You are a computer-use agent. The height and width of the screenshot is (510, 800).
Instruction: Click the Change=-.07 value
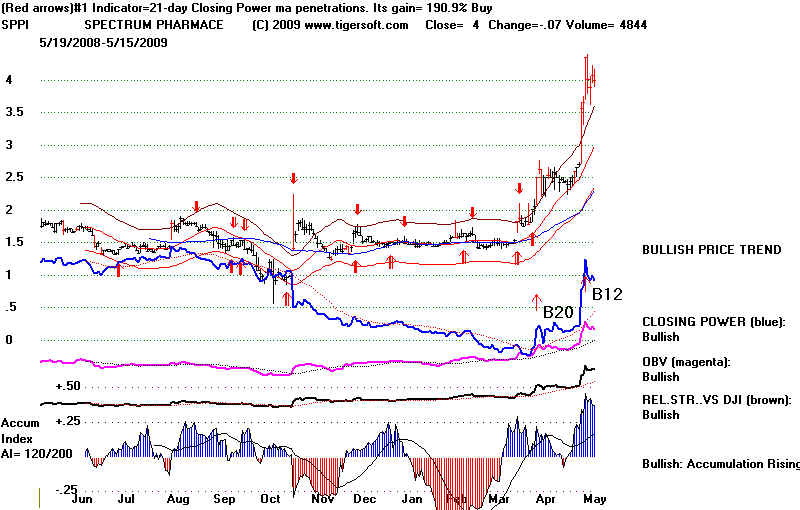coord(524,25)
